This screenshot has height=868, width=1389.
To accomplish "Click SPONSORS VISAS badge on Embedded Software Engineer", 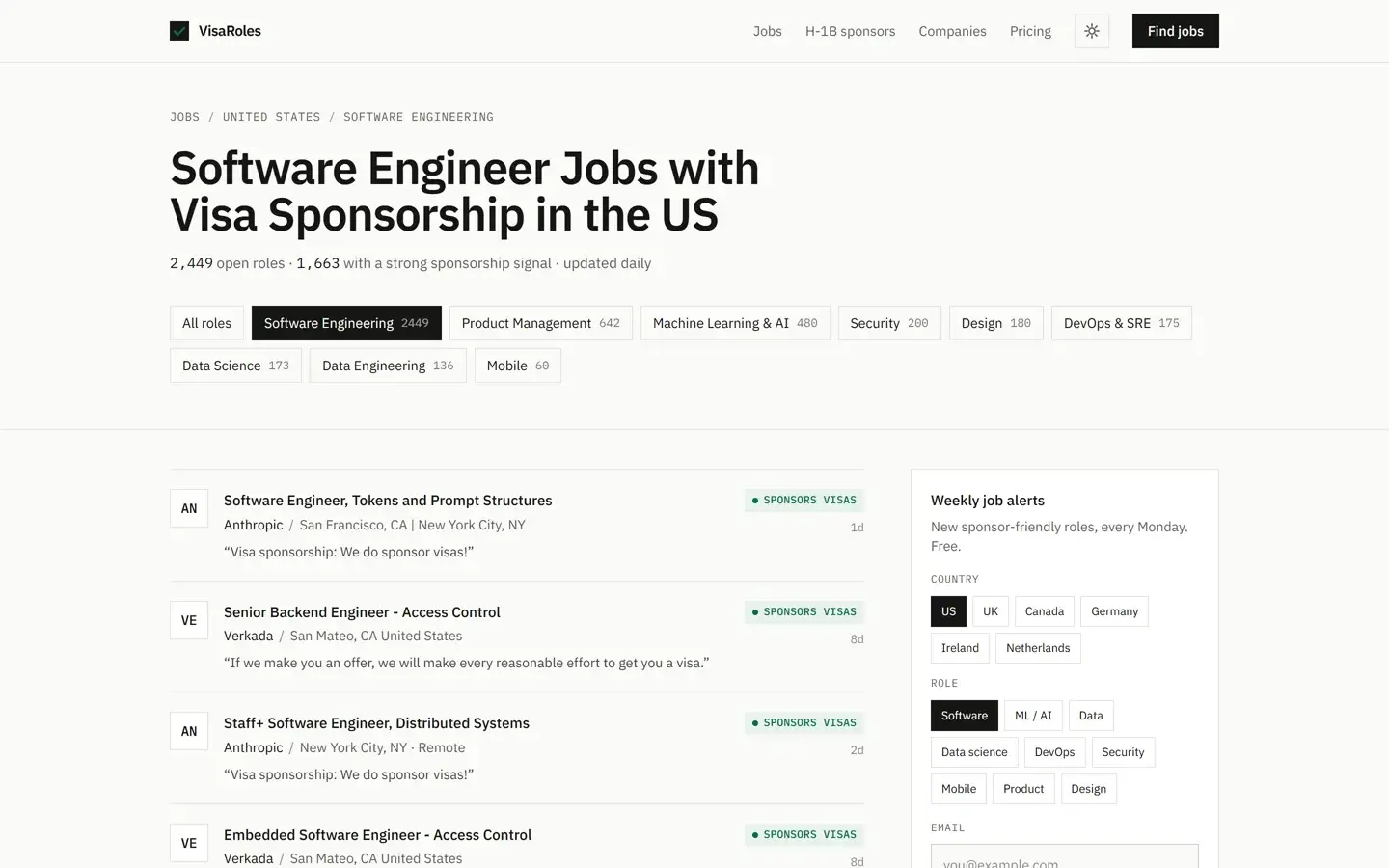I will pyautogui.click(x=804, y=835).
